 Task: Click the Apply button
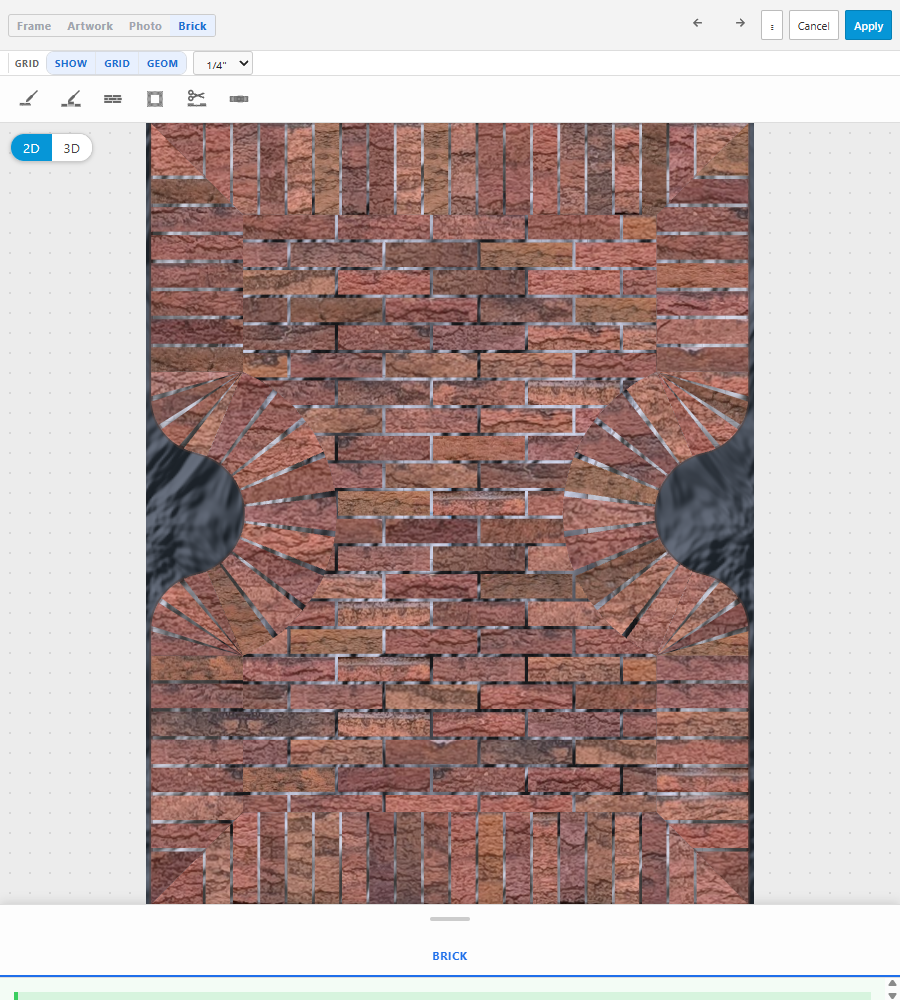[x=868, y=26]
